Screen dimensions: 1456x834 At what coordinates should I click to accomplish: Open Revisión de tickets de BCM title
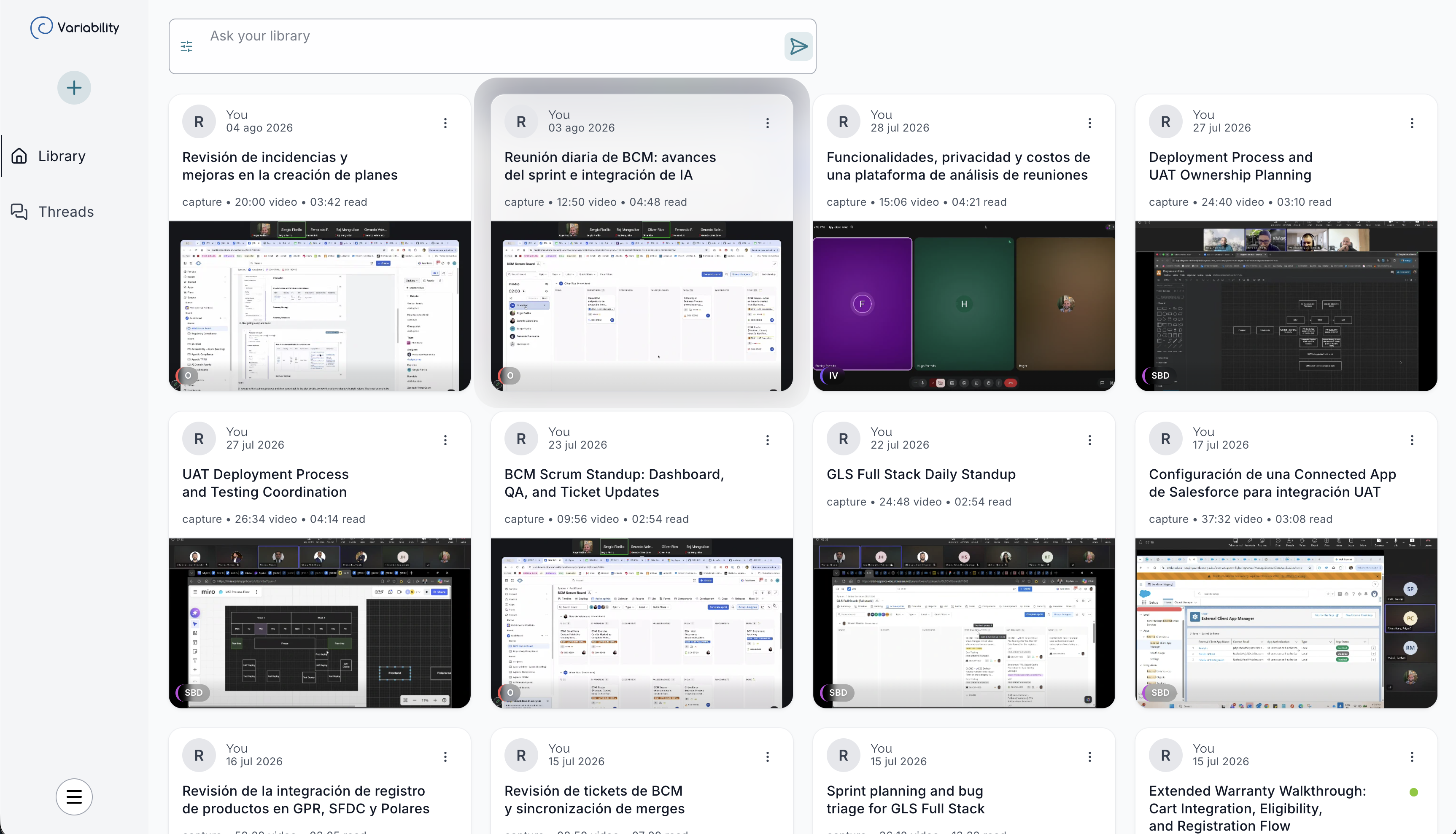click(x=594, y=799)
